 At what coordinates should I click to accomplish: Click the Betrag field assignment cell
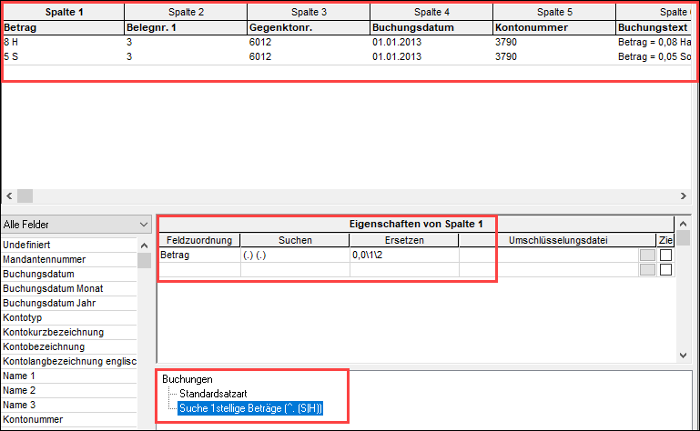click(200, 255)
